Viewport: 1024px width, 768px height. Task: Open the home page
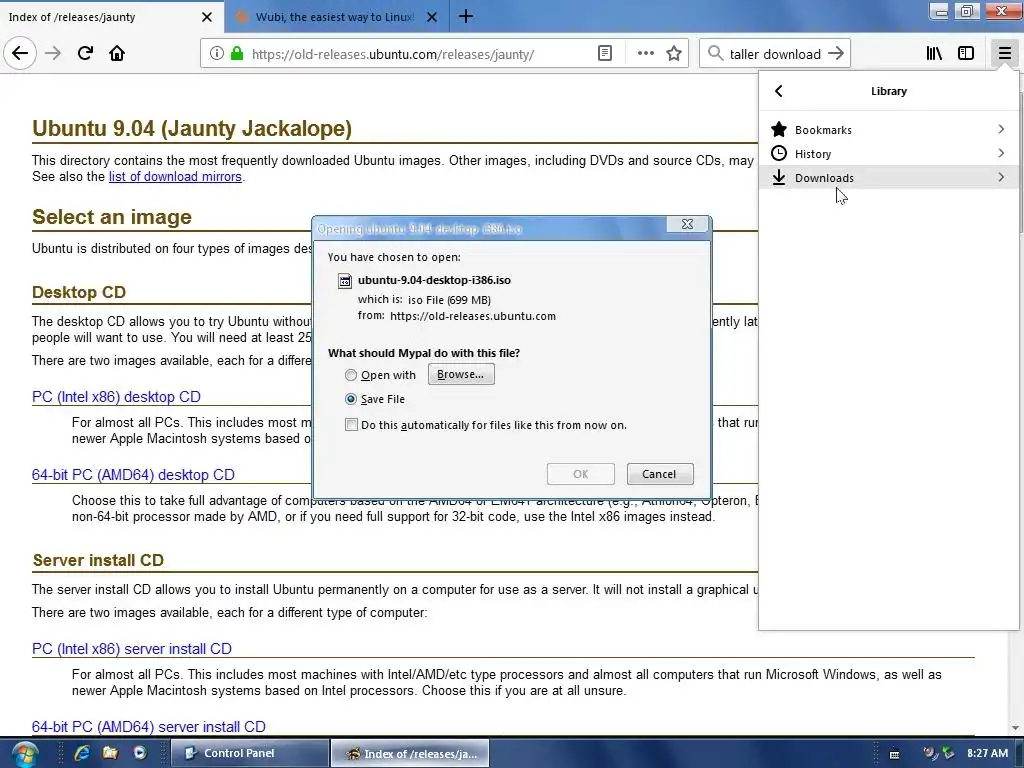point(117,53)
